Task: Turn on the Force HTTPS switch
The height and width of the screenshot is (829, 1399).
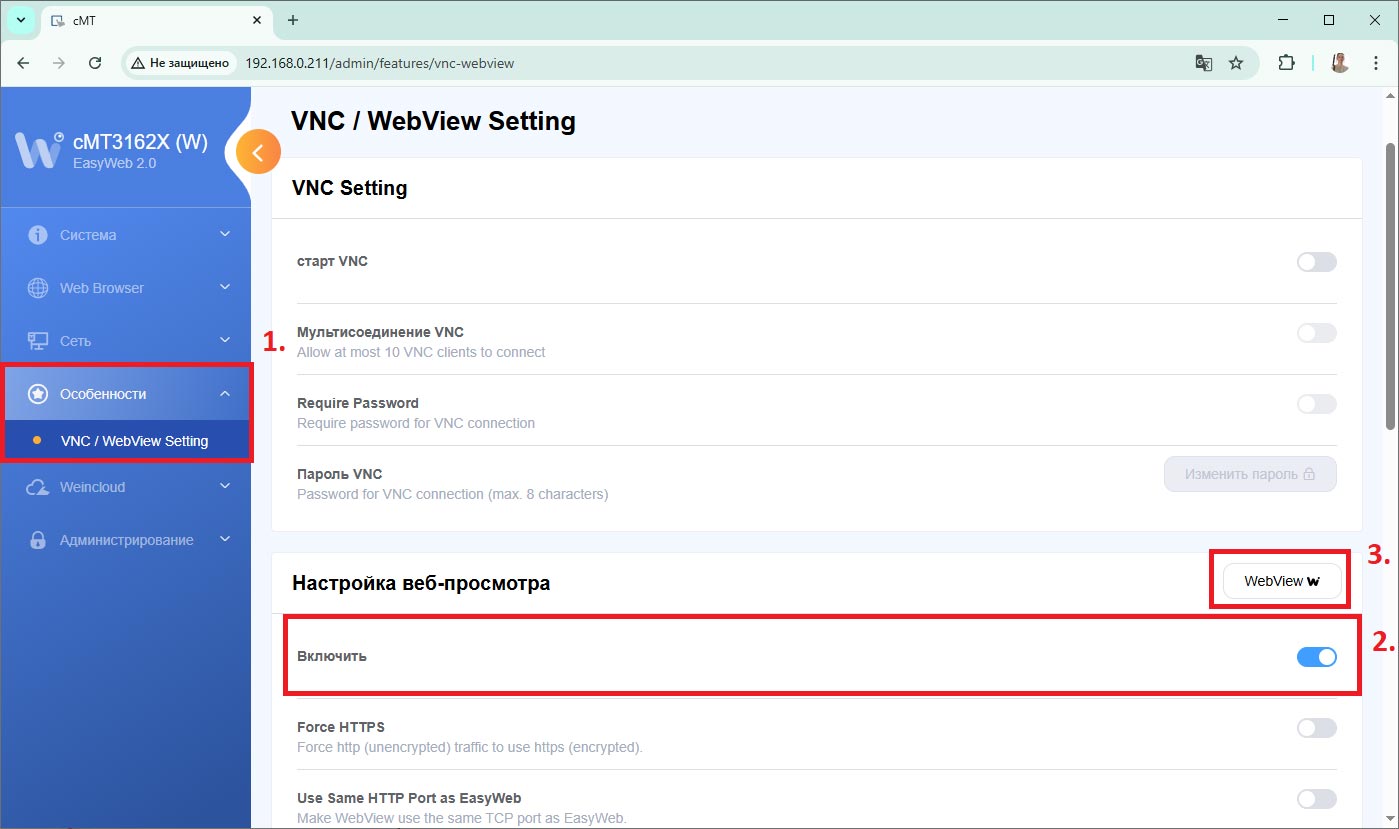Action: [1316, 728]
